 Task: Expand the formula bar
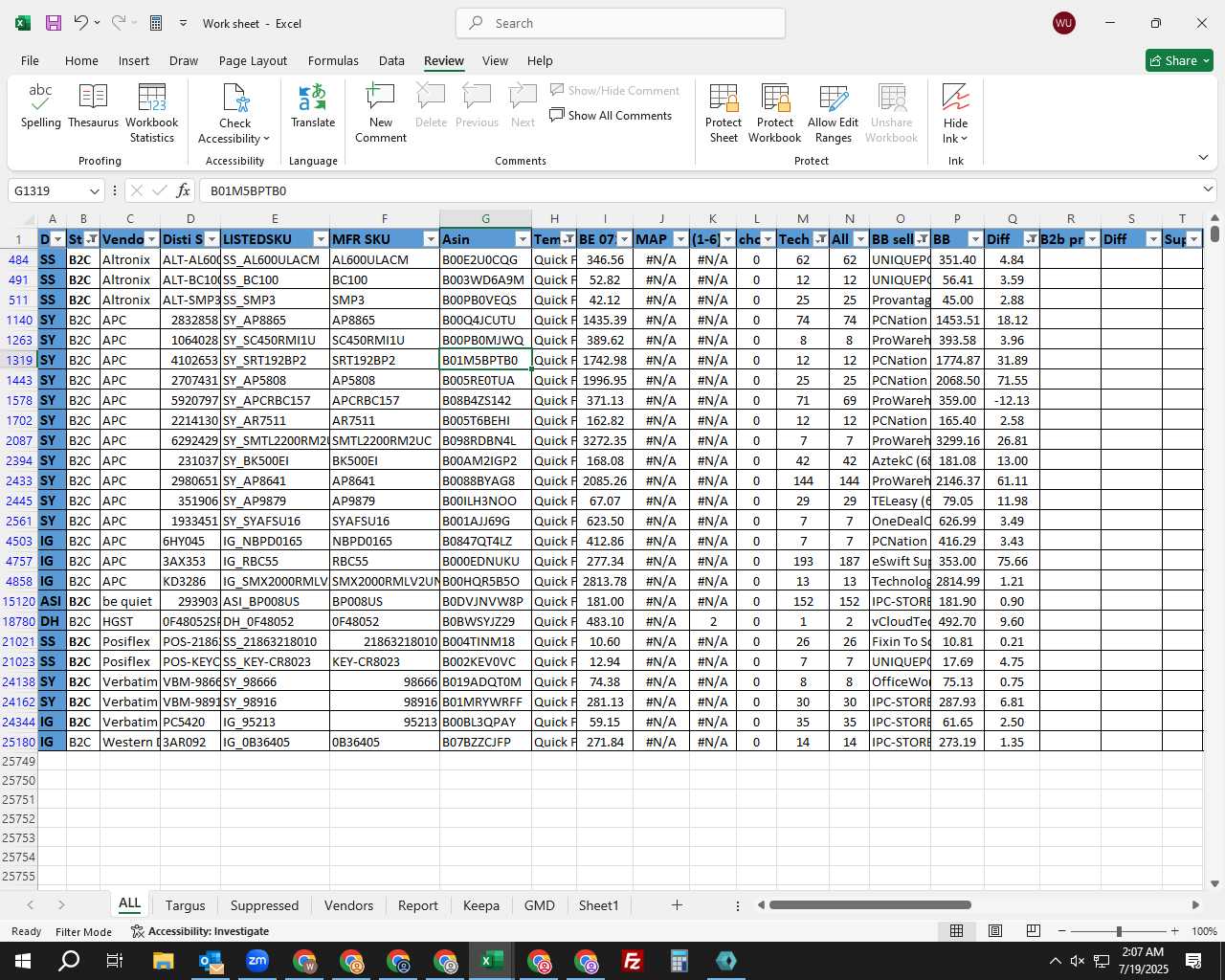(x=1208, y=189)
